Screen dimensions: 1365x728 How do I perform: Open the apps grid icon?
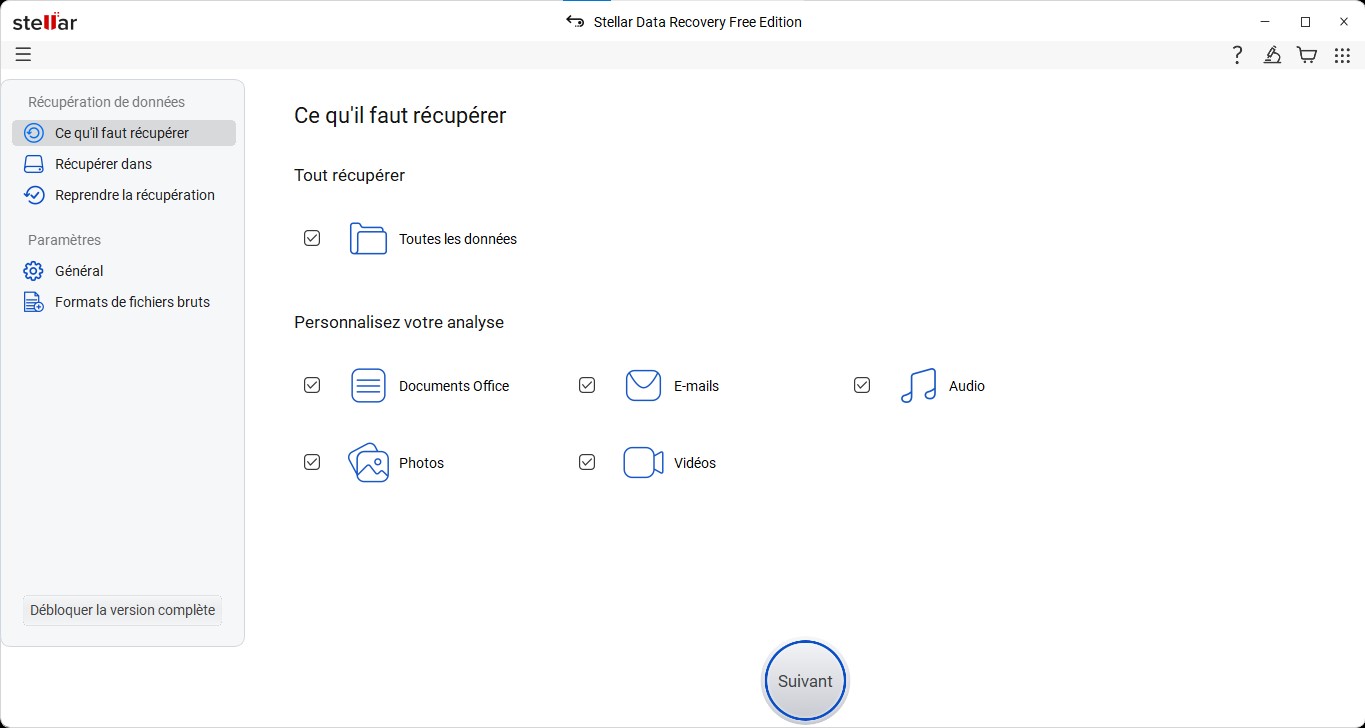1342,55
